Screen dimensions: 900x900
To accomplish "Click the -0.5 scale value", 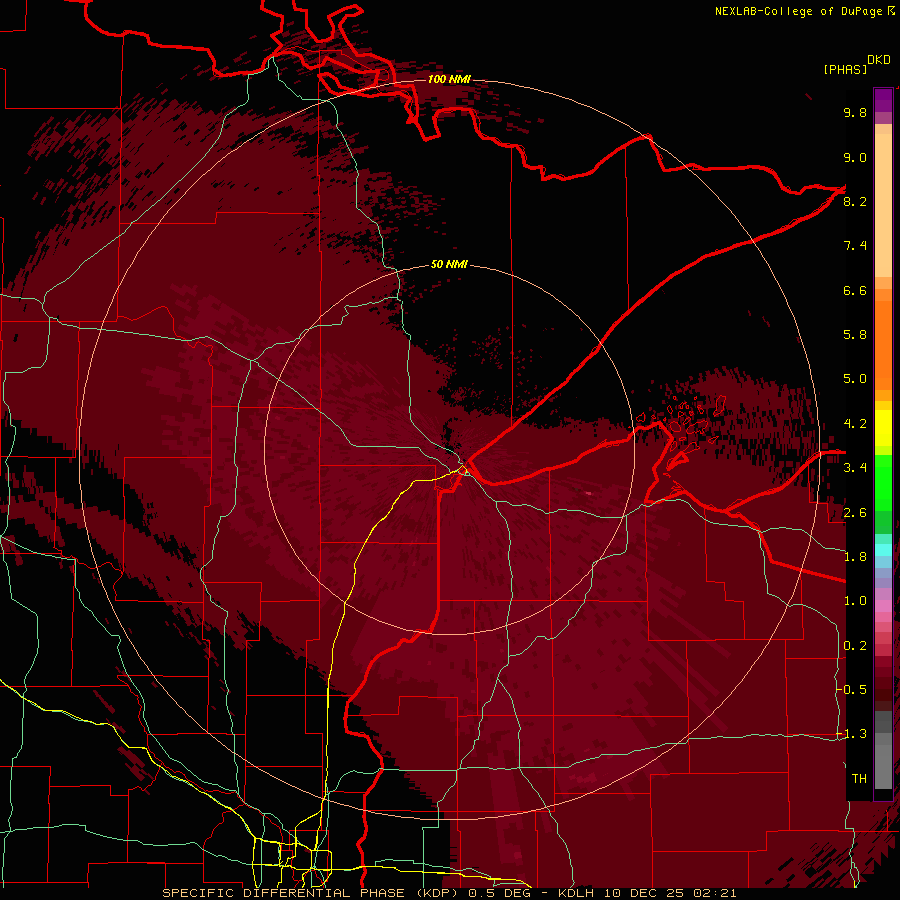I will [851, 690].
